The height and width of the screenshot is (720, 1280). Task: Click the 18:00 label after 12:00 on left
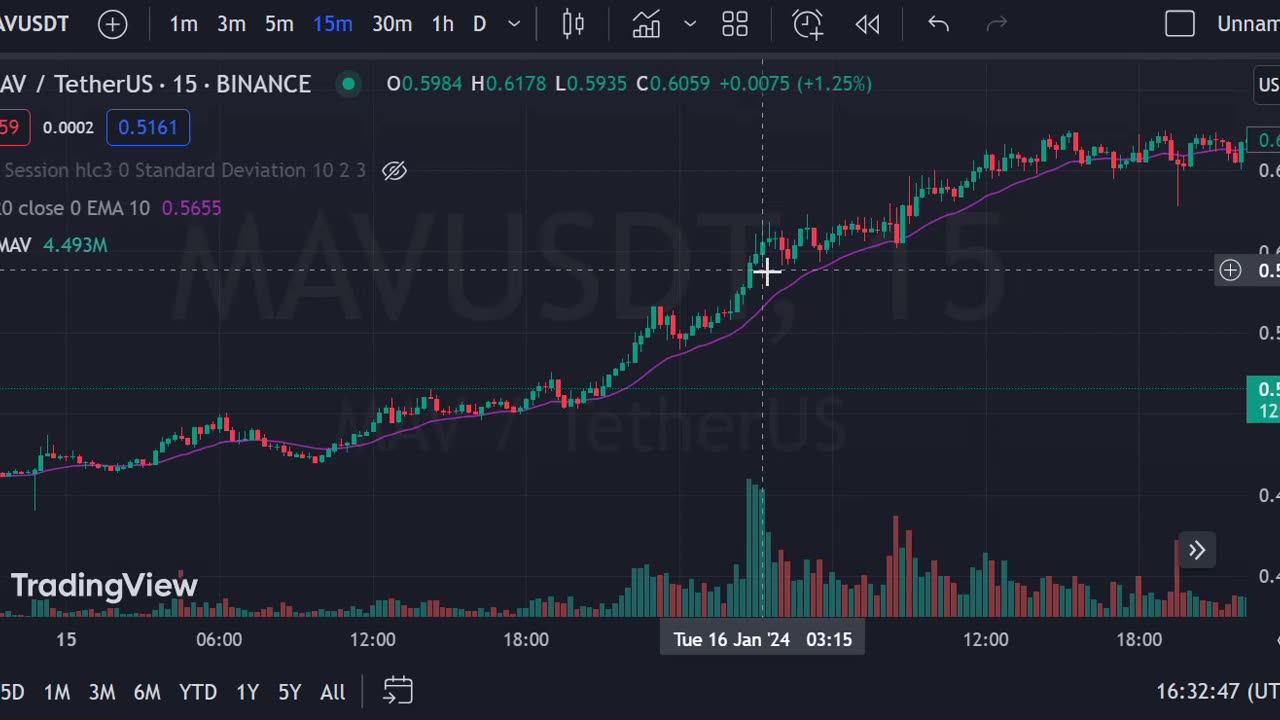point(526,639)
